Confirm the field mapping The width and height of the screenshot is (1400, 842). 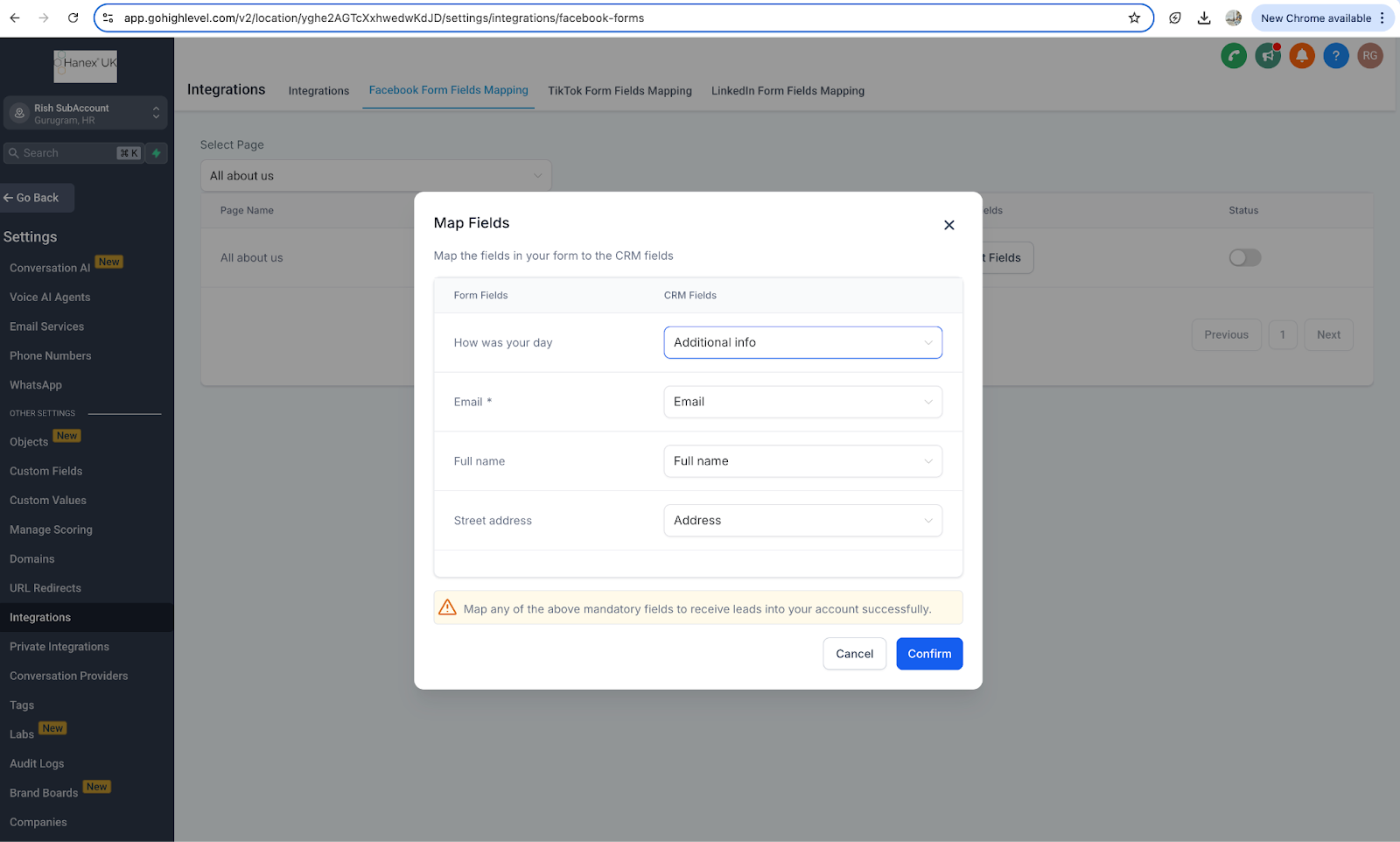[x=929, y=654]
